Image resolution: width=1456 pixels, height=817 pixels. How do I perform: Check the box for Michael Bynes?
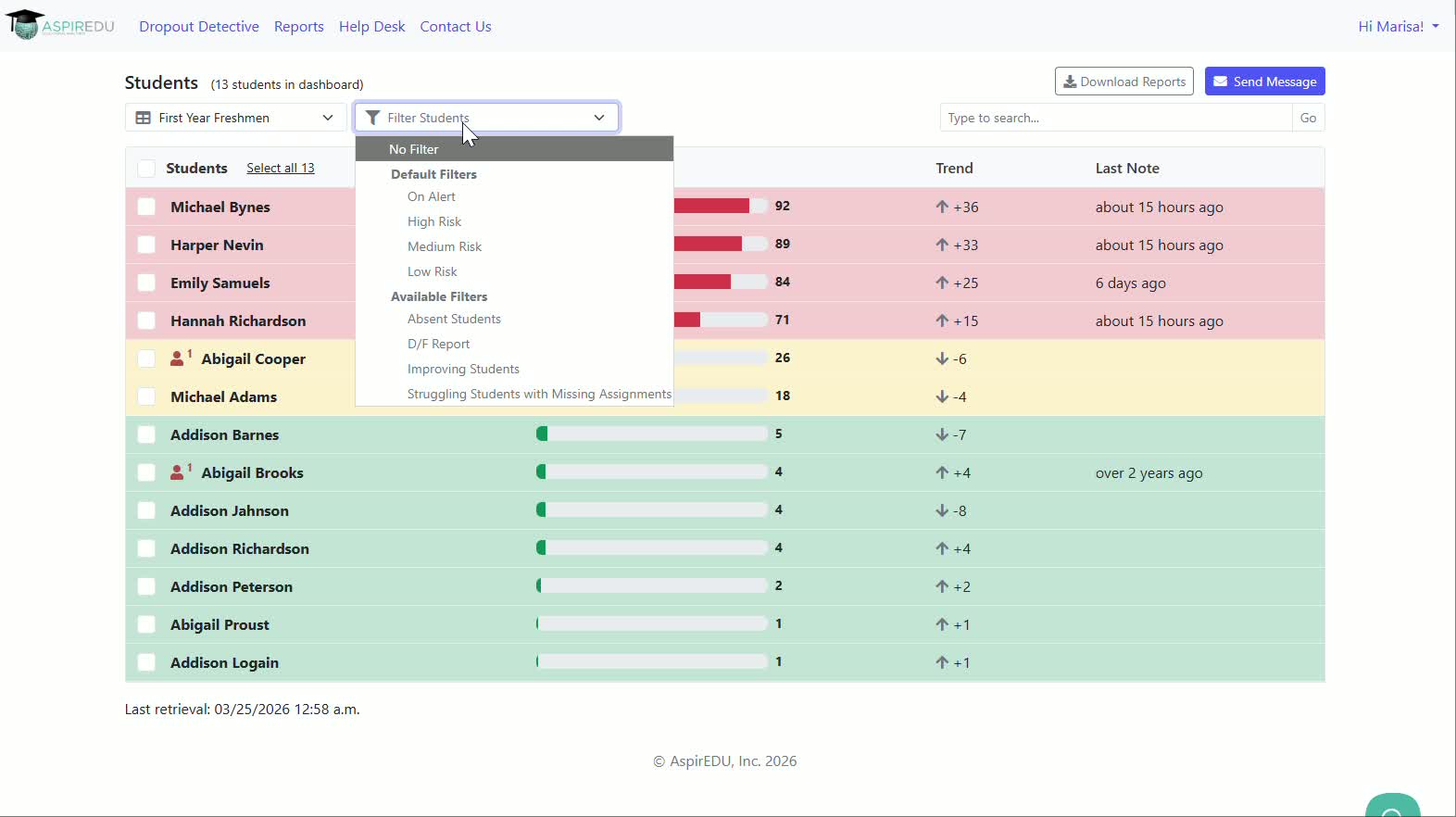point(146,207)
